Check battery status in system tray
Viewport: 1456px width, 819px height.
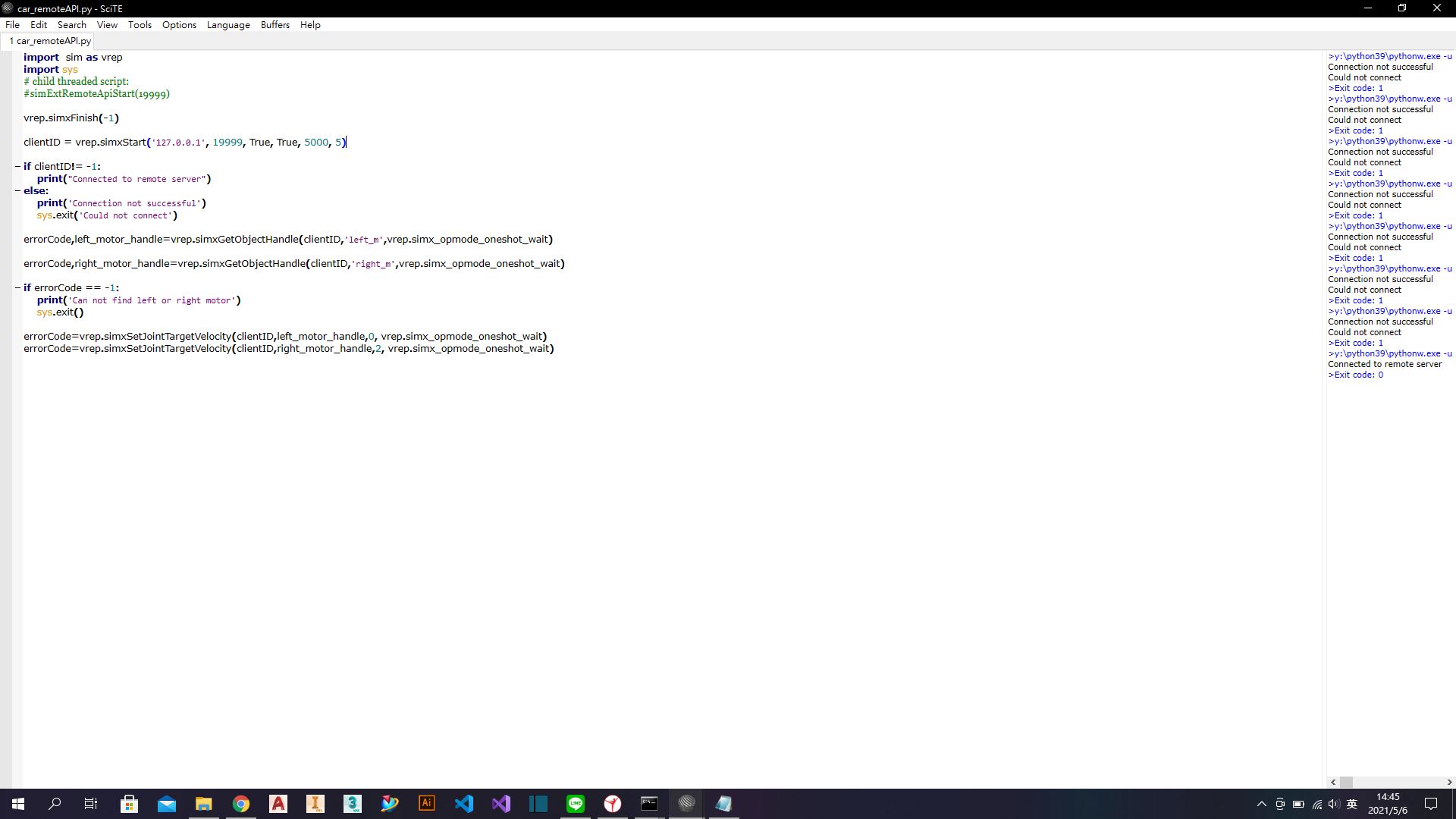[1298, 804]
